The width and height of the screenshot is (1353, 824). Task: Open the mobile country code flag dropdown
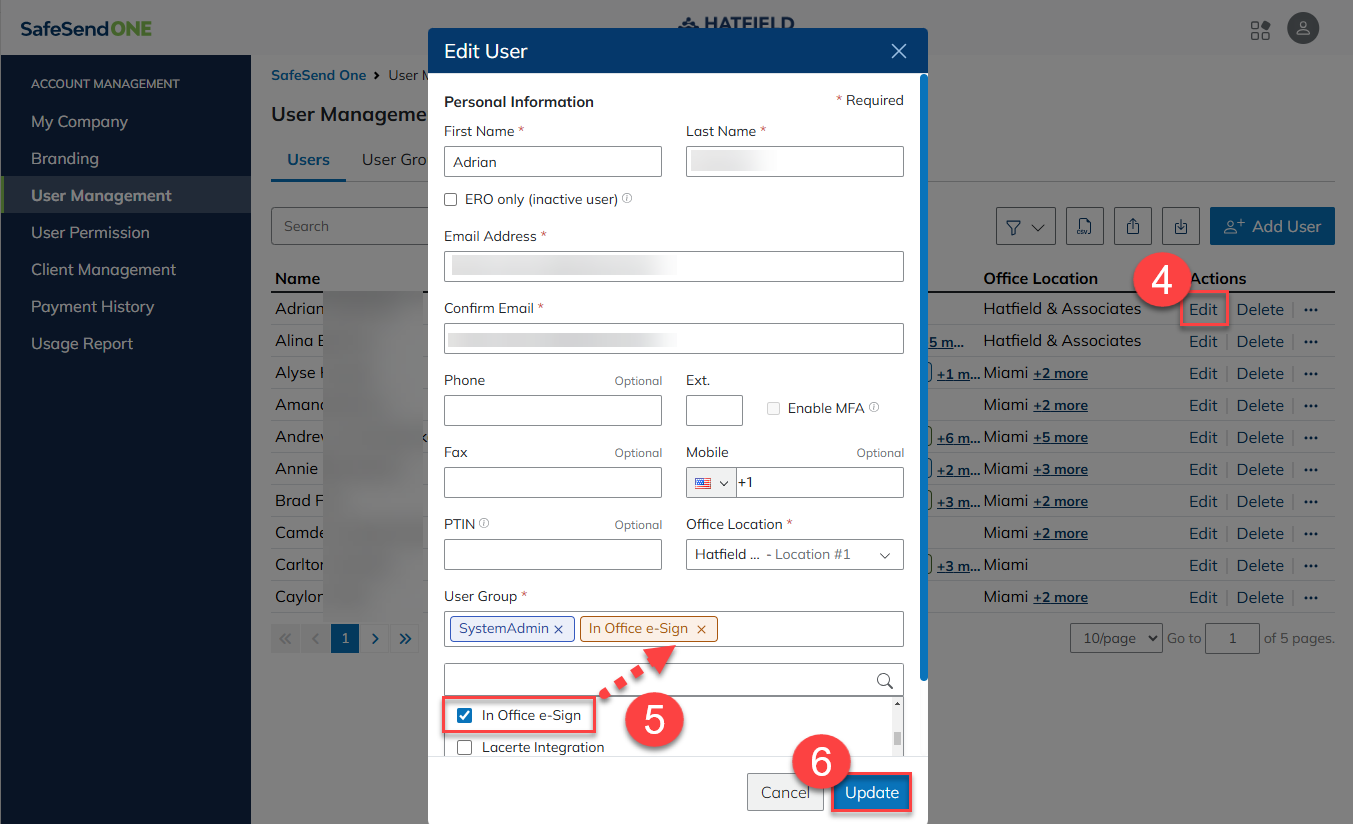(x=711, y=483)
